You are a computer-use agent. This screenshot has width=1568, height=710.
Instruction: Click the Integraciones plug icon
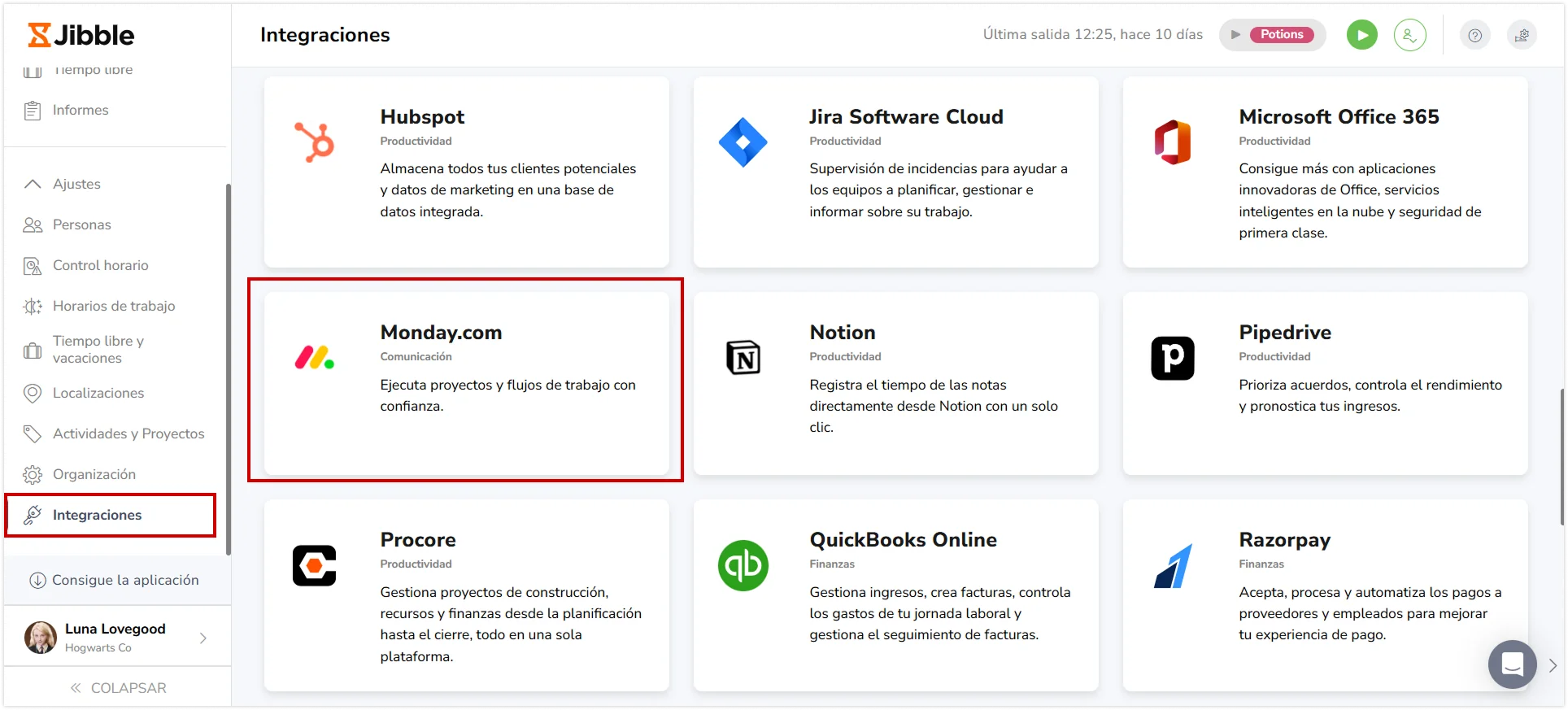pos(33,515)
